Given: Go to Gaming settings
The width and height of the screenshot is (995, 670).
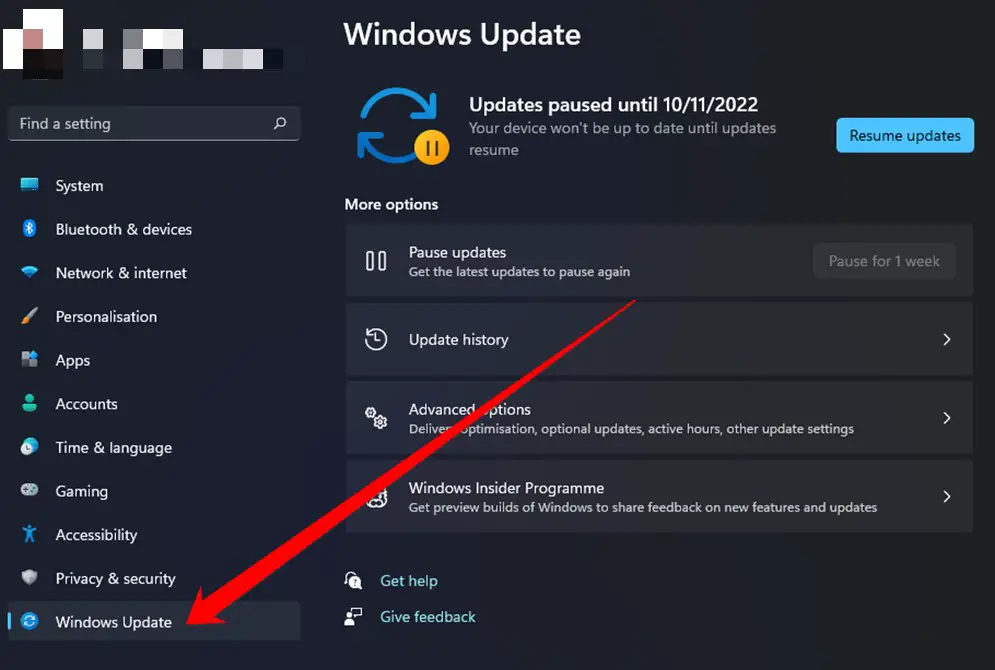Looking at the screenshot, I should (x=154, y=491).
